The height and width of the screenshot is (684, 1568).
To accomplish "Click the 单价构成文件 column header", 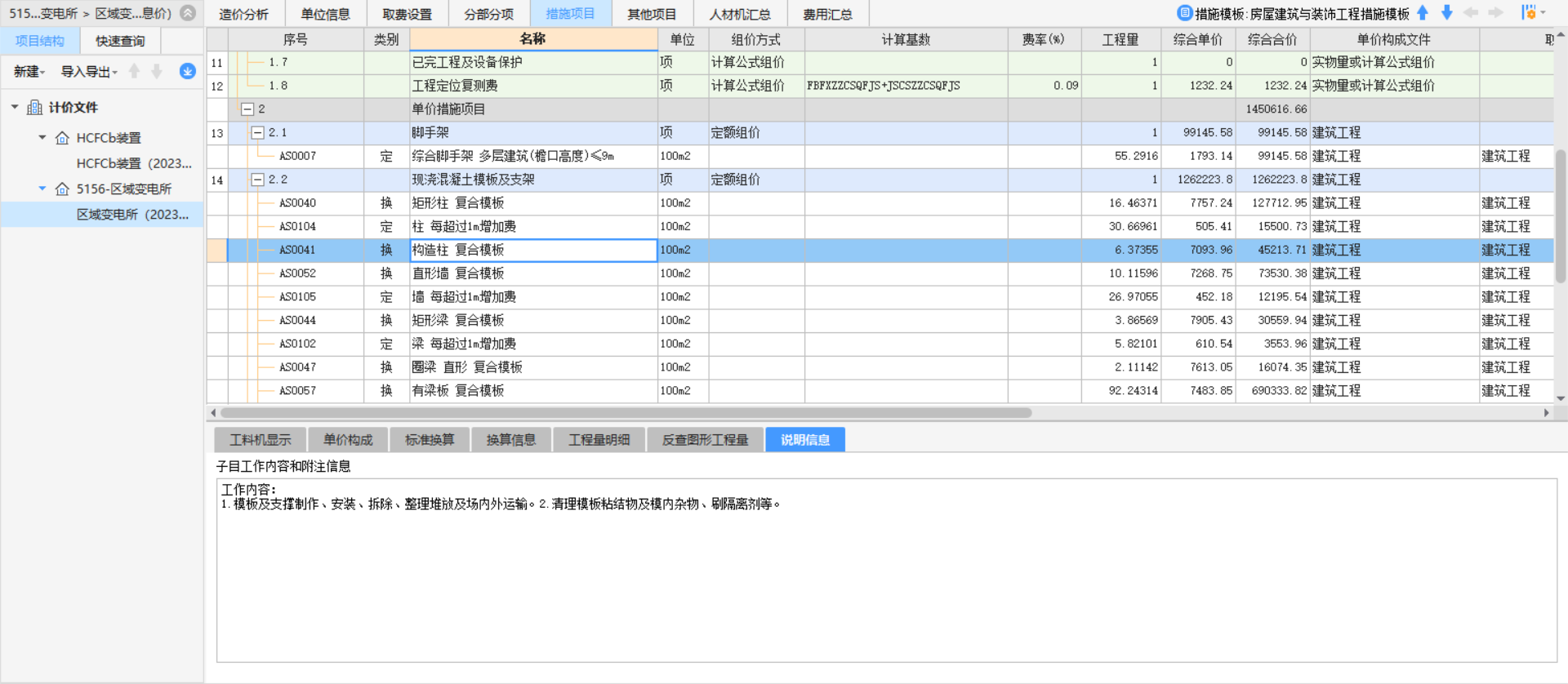I will (1394, 39).
